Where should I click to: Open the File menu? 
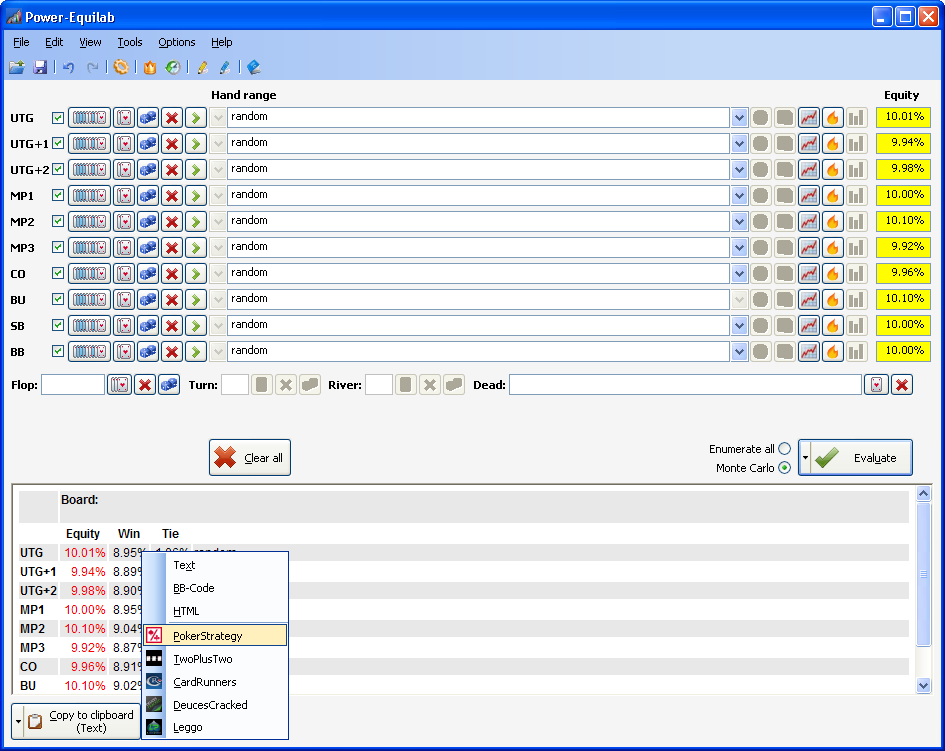tap(21, 42)
